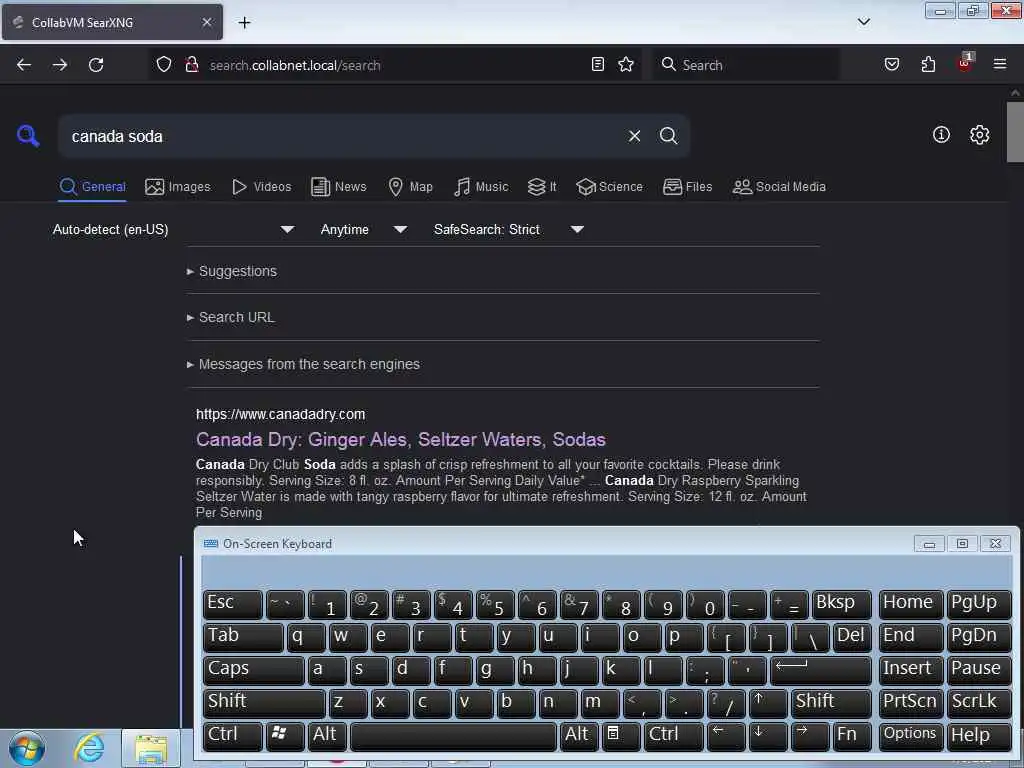Click the page vertical scrollbar thumb
Viewport: 1024px width, 768px height.
[x=1015, y=131]
